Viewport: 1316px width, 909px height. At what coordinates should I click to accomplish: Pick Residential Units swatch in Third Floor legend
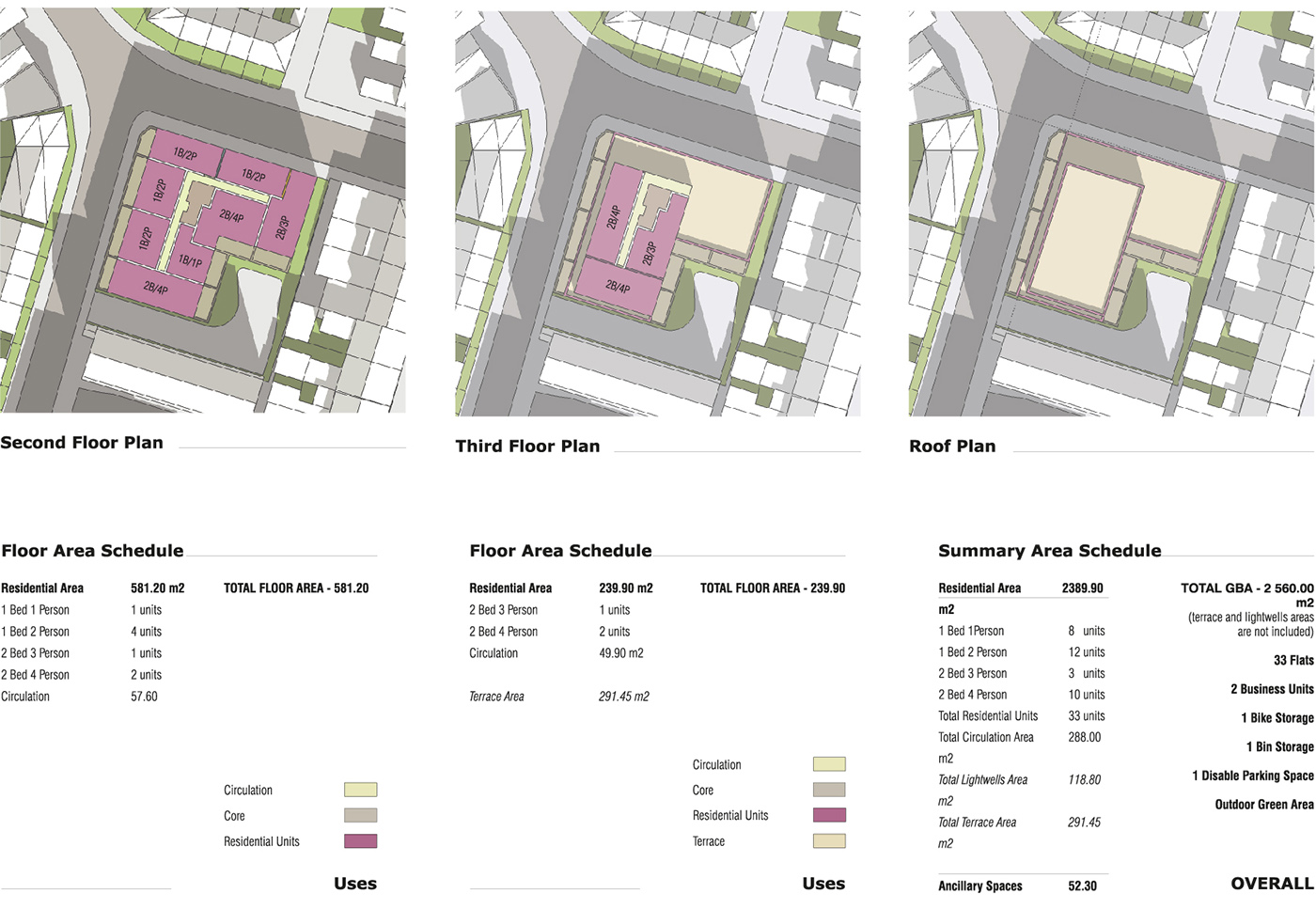[x=828, y=815]
